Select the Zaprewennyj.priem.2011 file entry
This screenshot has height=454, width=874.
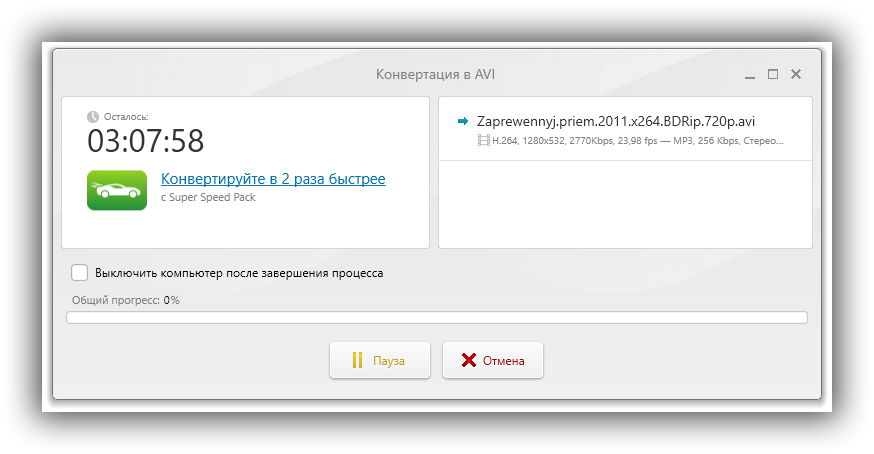pyautogui.click(x=616, y=121)
